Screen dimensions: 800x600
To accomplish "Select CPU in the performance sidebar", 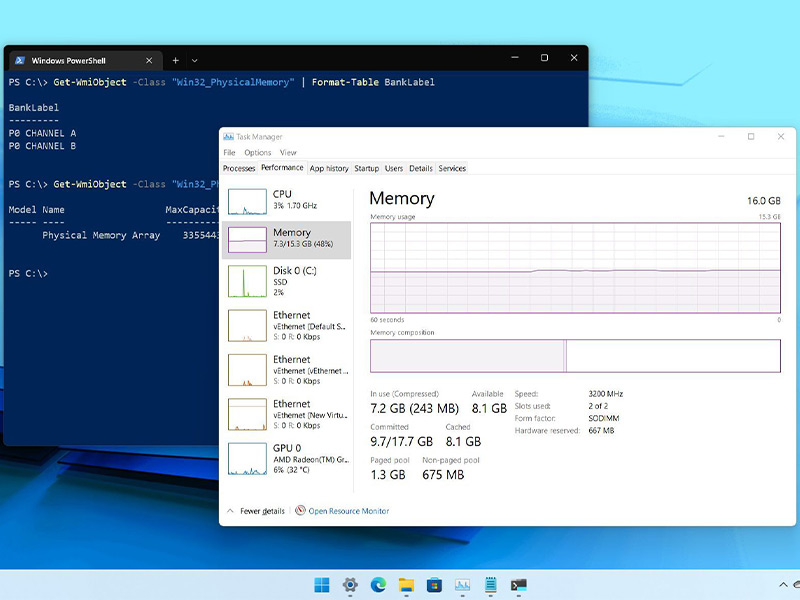I will [x=287, y=202].
